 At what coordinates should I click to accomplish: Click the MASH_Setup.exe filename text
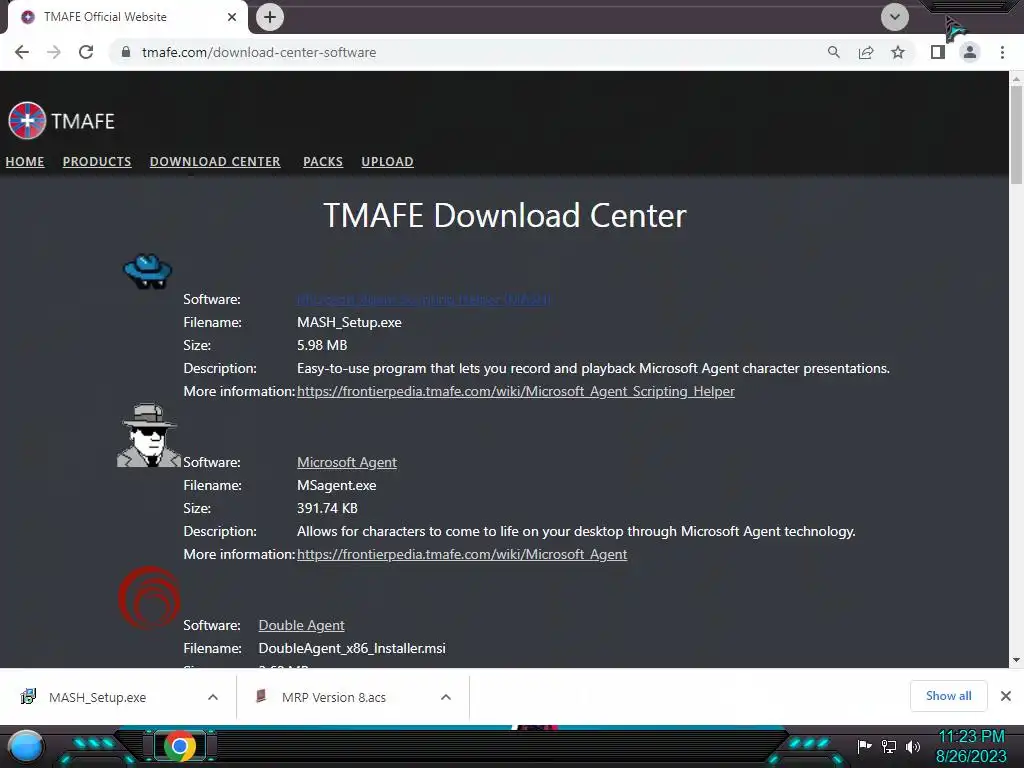(349, 322)
